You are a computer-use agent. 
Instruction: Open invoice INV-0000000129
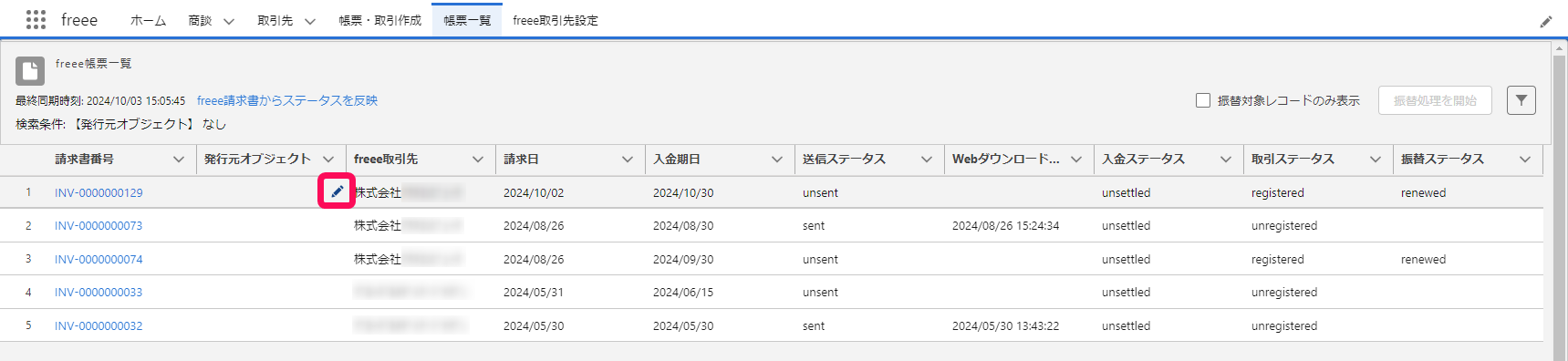point(99,192)
